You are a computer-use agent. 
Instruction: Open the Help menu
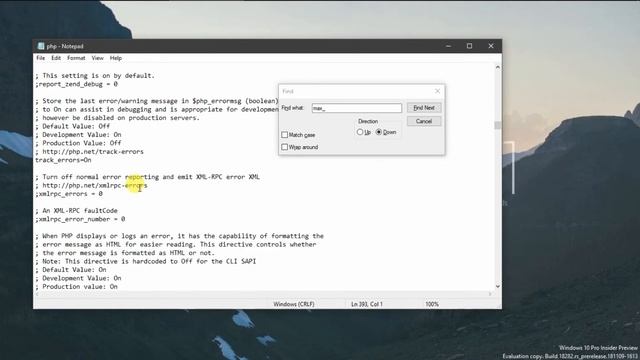pyautogui.click(x=116, y=58)
